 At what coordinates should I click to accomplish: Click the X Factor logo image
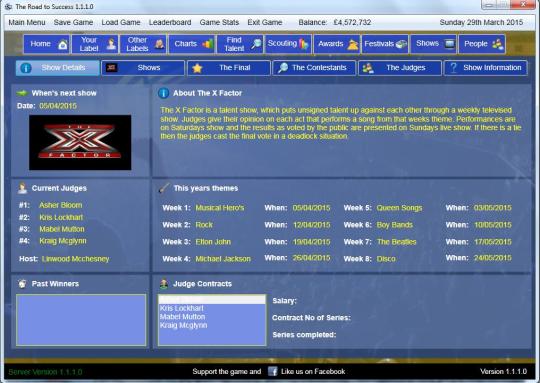point(80,143)
